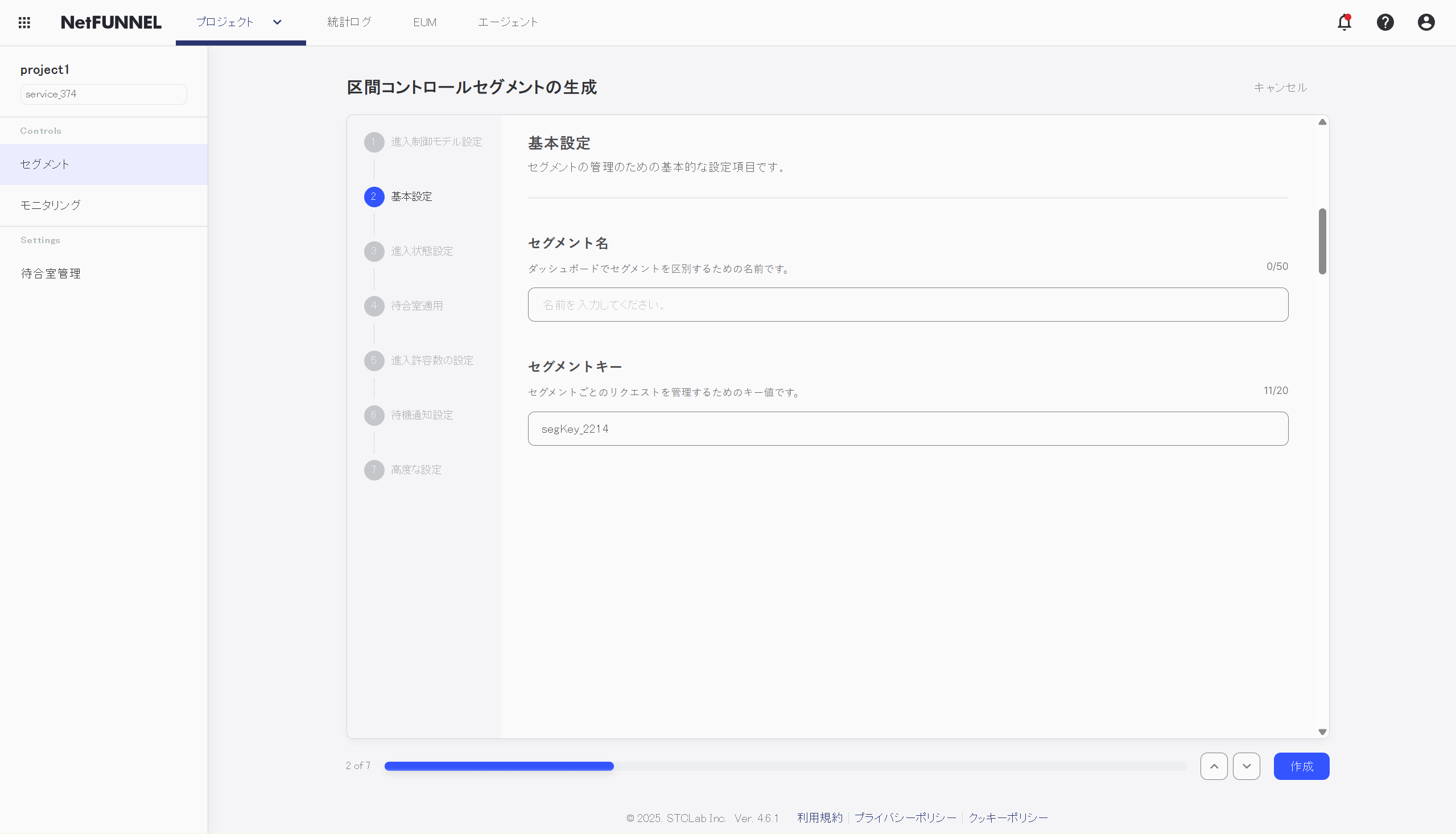Cancel segment creation via キャンセル
Viewport: 1456px width, 834px height.
1280,88
